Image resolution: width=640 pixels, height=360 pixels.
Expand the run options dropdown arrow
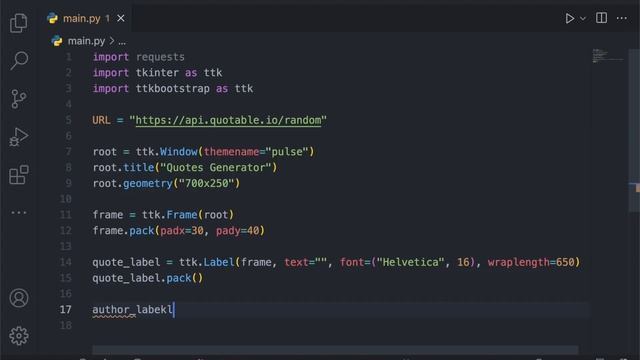[583, 18]
